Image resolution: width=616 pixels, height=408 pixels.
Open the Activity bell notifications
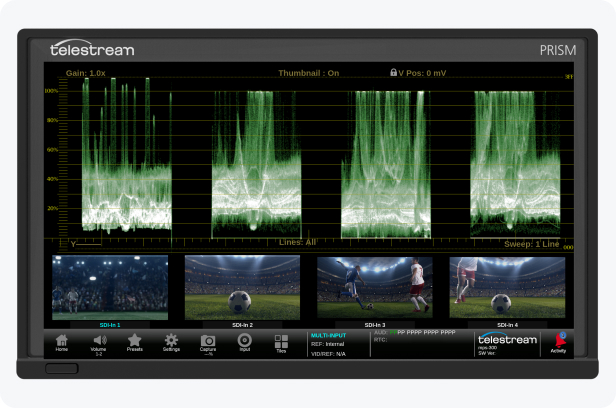pyautogui.click(x=558, y=343)
